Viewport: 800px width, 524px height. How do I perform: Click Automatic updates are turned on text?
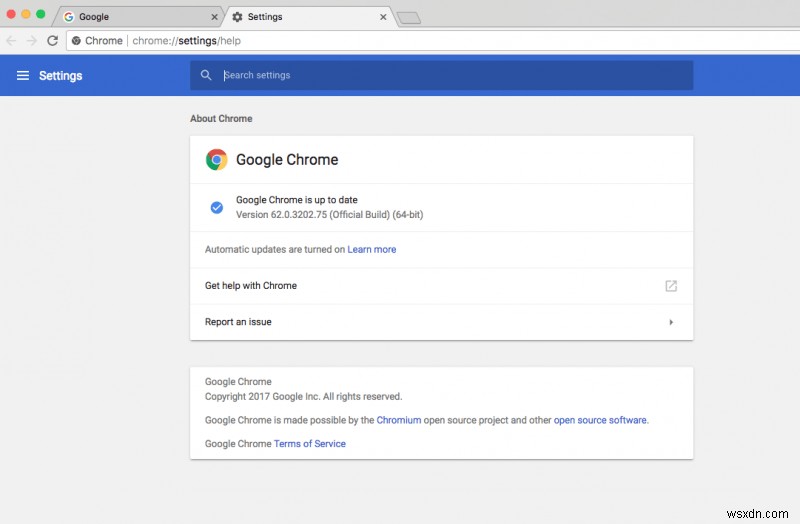click(x=275, y=249)
